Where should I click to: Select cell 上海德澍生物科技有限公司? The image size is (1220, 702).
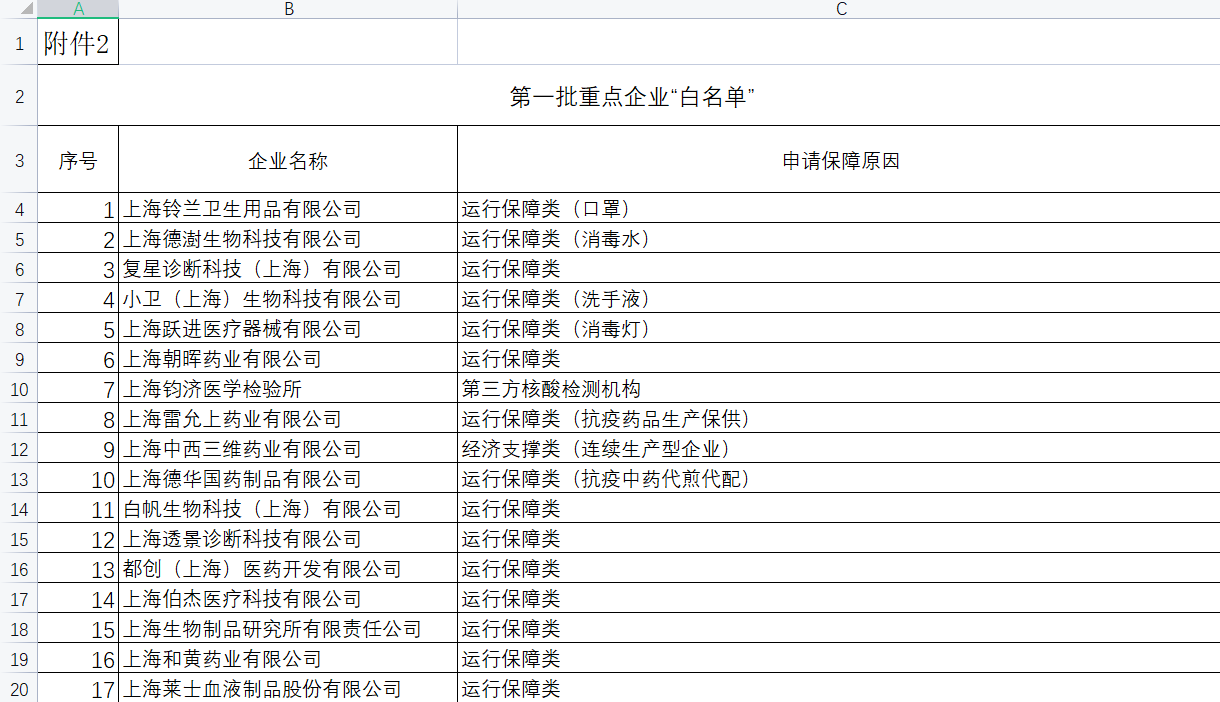pos(288,239)
